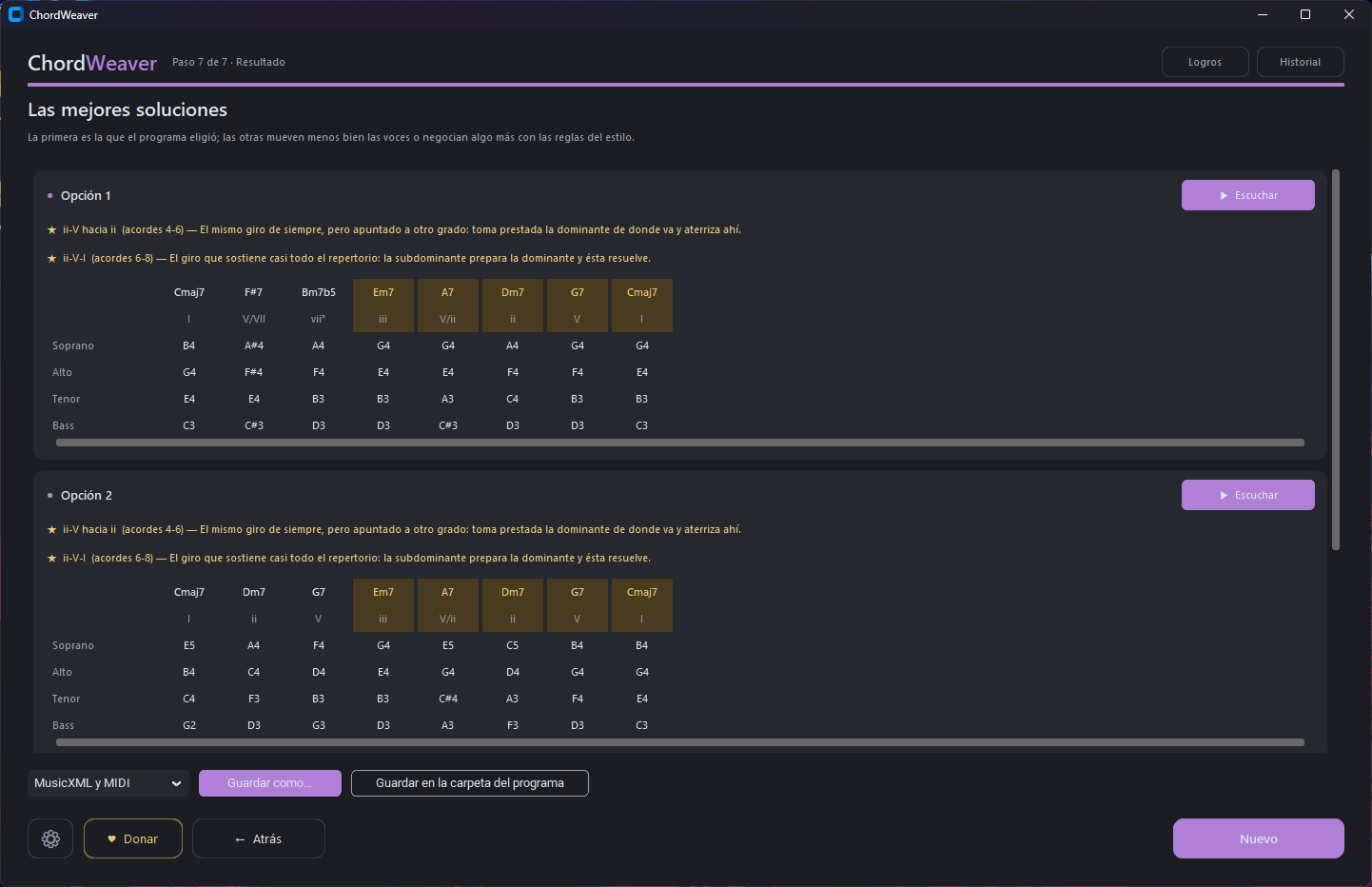Click the Bm7b5 chord header in Opción 1

click(x=319, y=292)
